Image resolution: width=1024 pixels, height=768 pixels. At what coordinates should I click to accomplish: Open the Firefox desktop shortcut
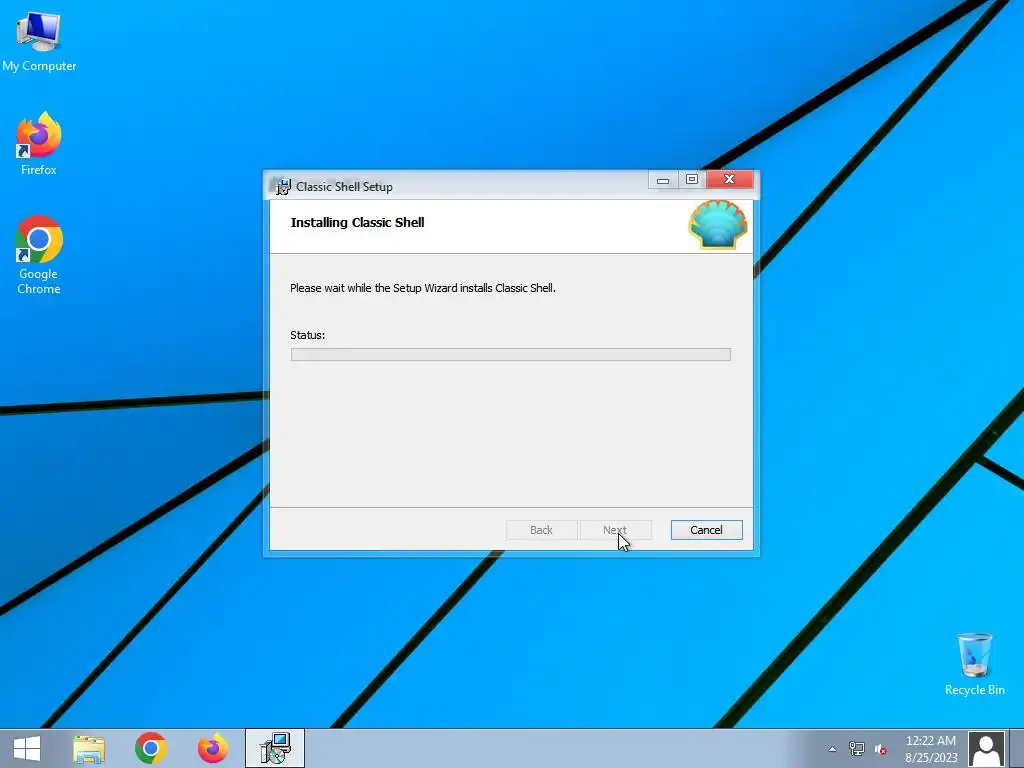click(39, 144)
